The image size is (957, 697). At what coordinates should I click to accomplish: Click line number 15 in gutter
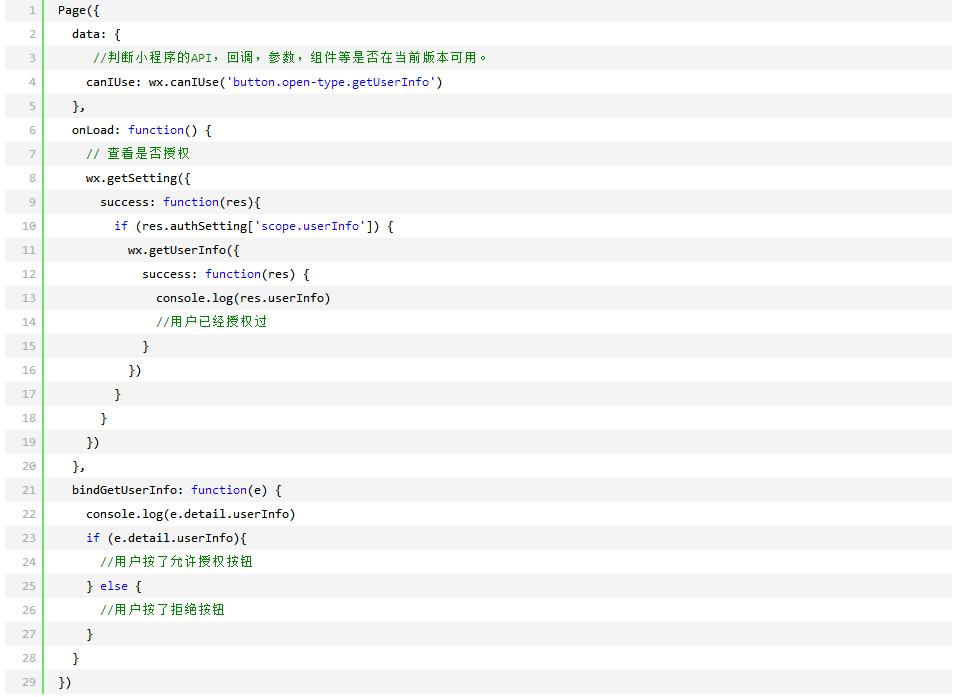29,346
